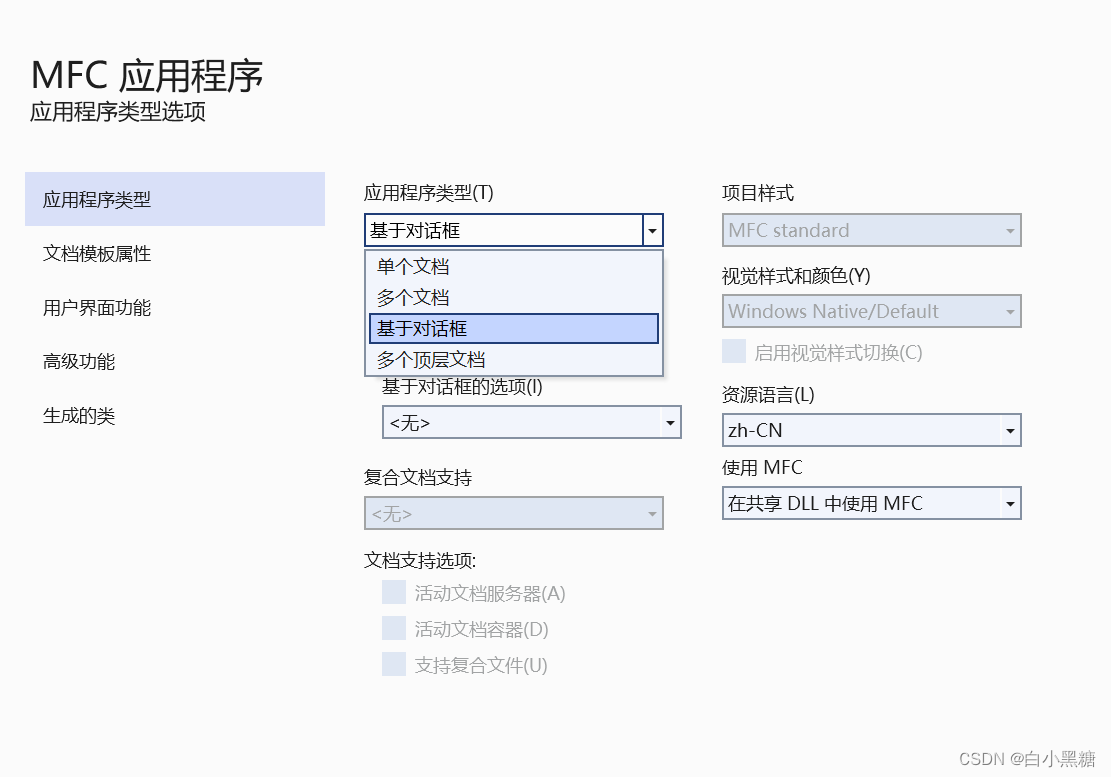
Task: Toggle 支持复合文件 checkbox
Action: pyautogui.click(x=394, y=664)
